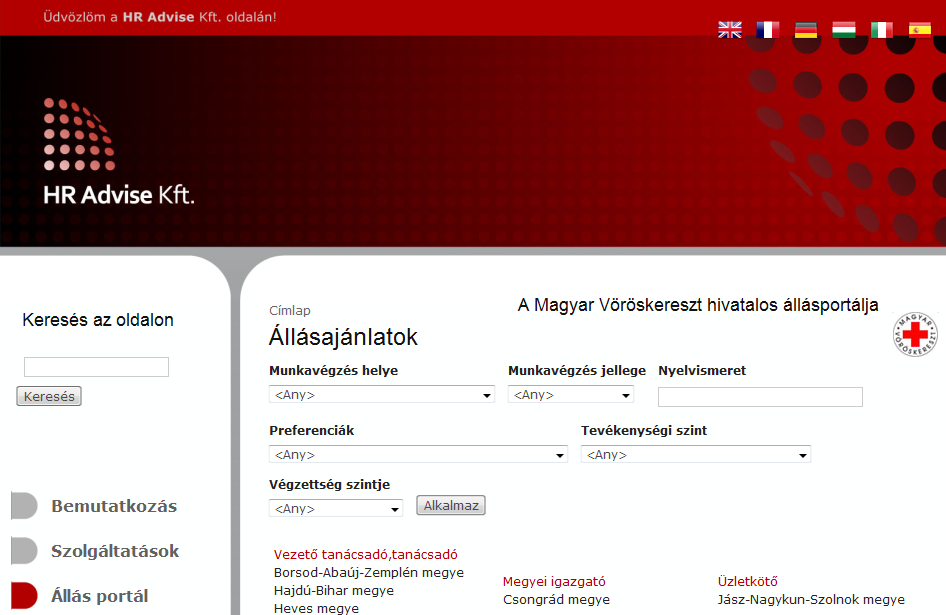Open the Bemutatkozás menu item

click(x=114, y=506)
